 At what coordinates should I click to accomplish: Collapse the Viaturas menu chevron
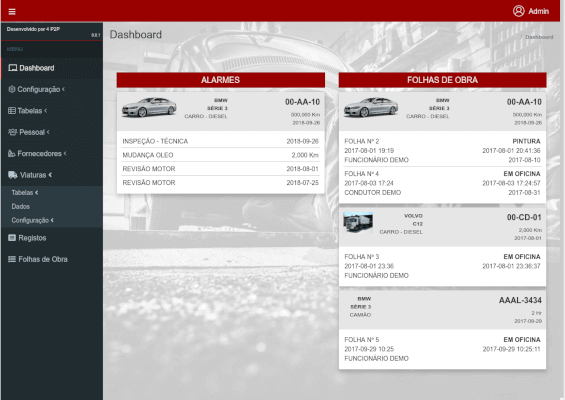point(50,175)
